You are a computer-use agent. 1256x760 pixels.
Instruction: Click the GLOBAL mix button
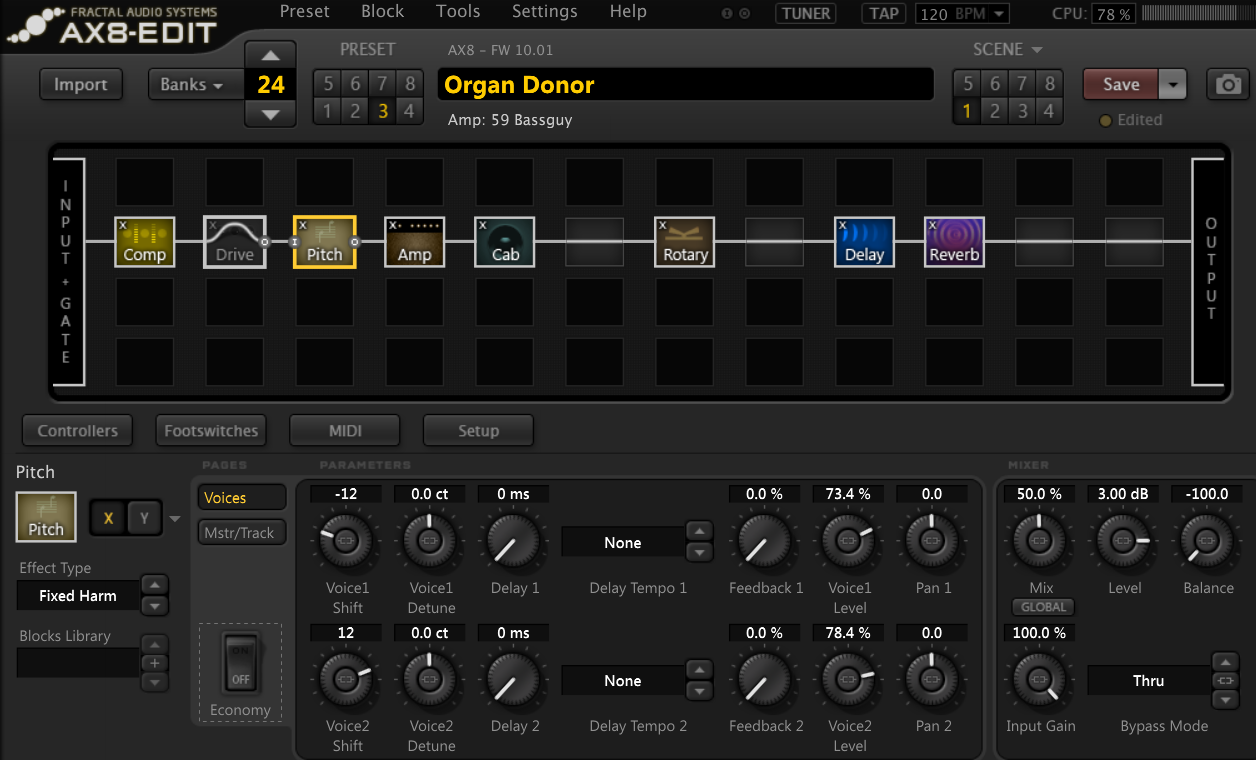(x=1042, y=607)
